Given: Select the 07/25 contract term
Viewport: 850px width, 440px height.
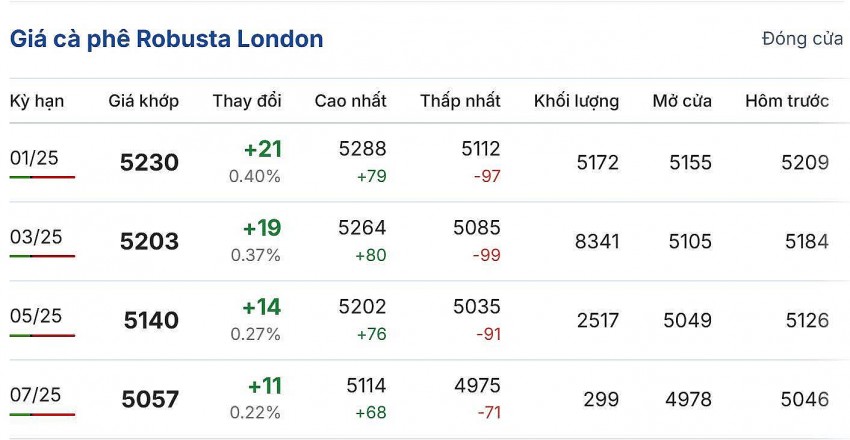Looking at the screenshot, I should [36, 395].
